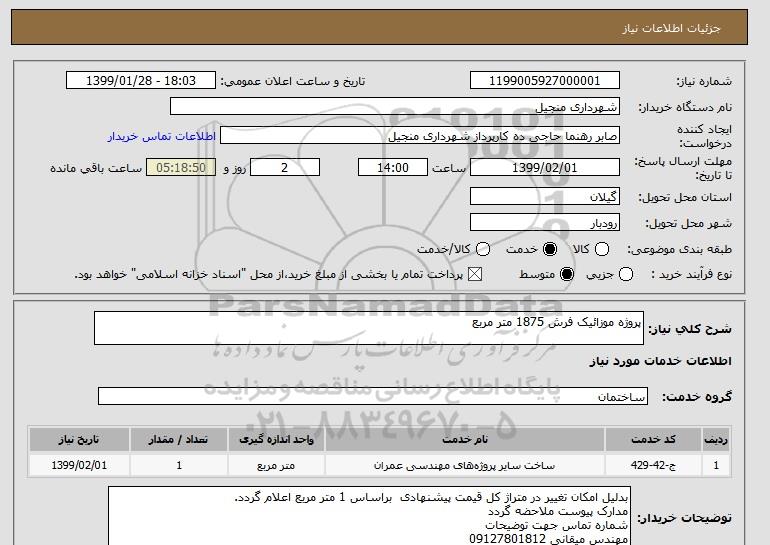Click the deadline time field 14:00
The height and width of the screenshot is (545, 770).
[393, 167]
